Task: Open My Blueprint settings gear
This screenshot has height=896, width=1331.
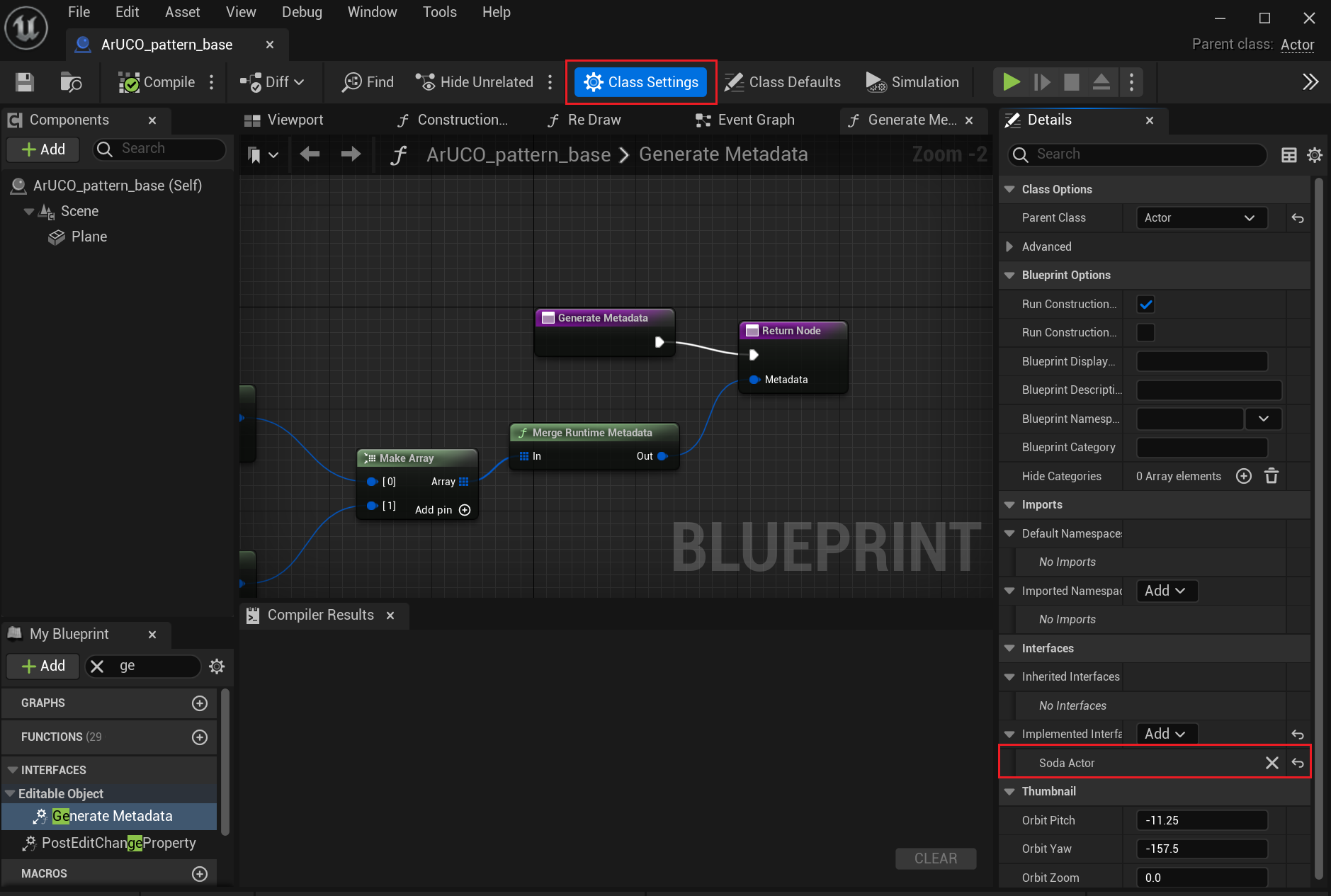Action: click(x=217, y=667)
